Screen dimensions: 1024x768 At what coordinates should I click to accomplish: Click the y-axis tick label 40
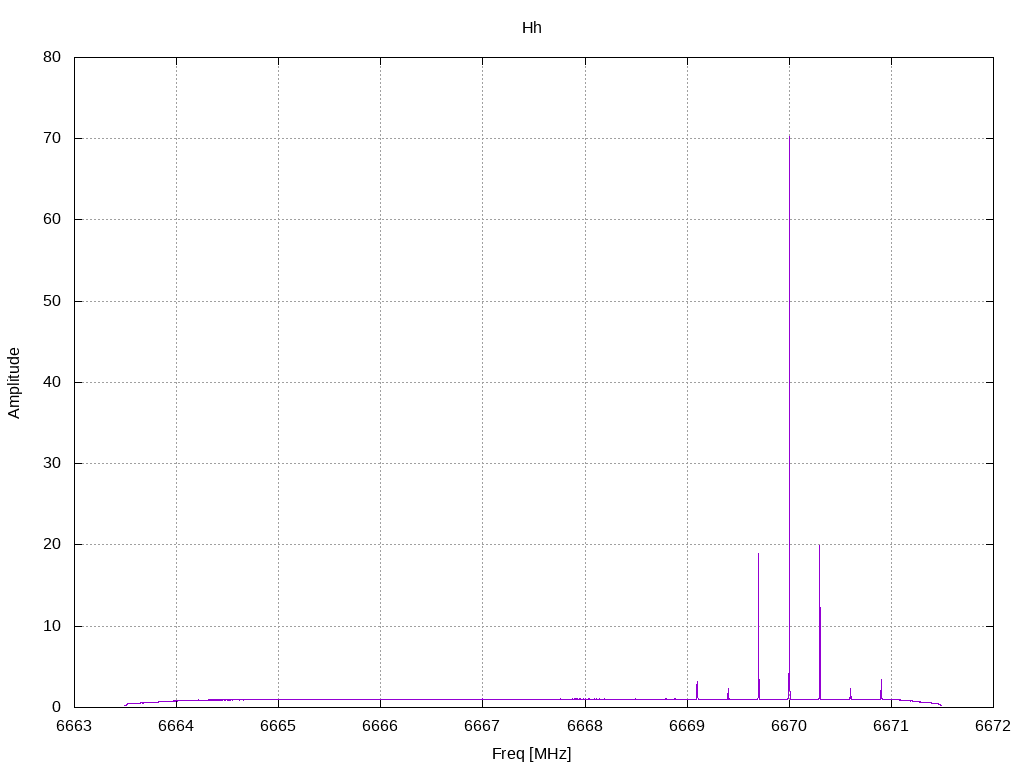click(x=52, y=382)
